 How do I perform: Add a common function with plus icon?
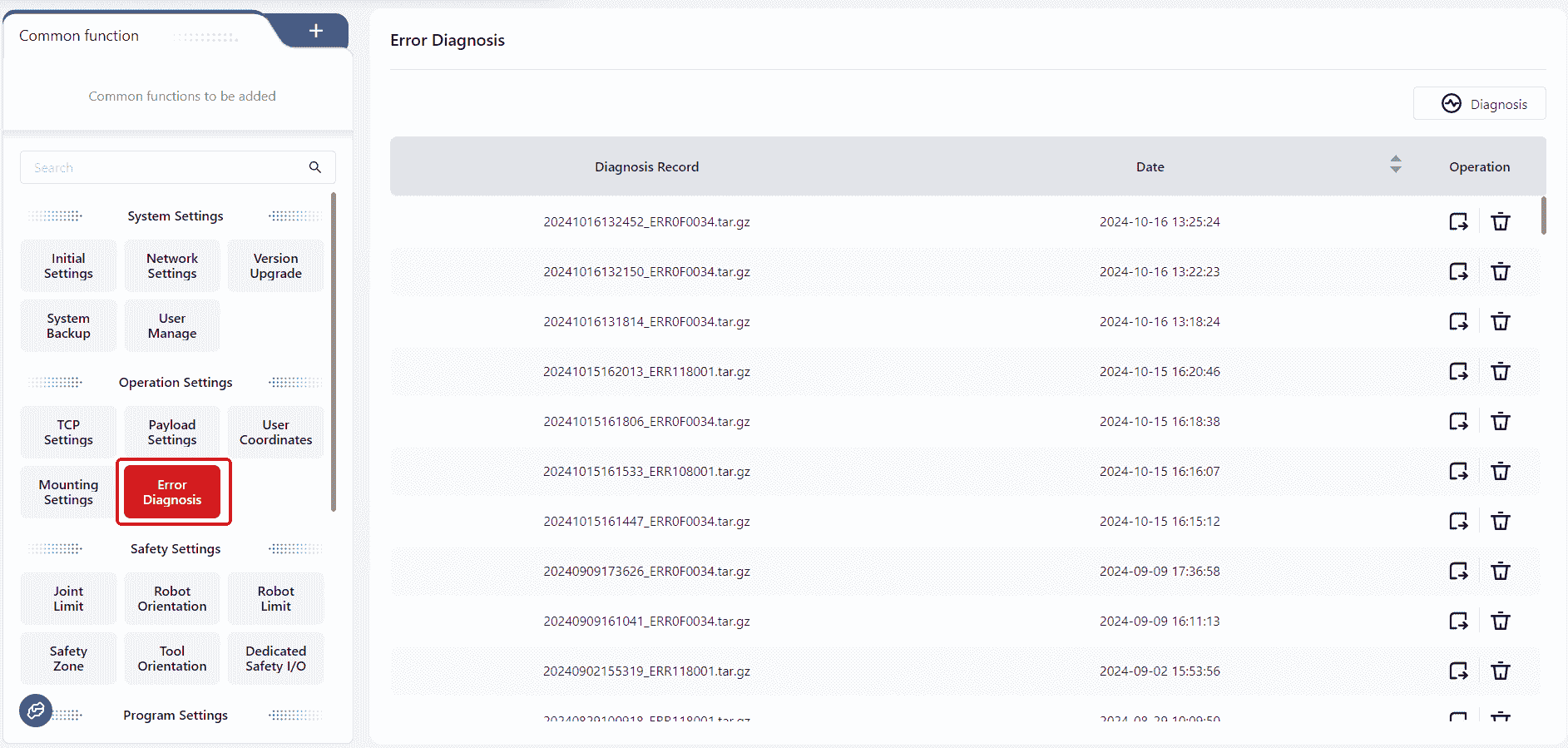click(x=315, y=32)
